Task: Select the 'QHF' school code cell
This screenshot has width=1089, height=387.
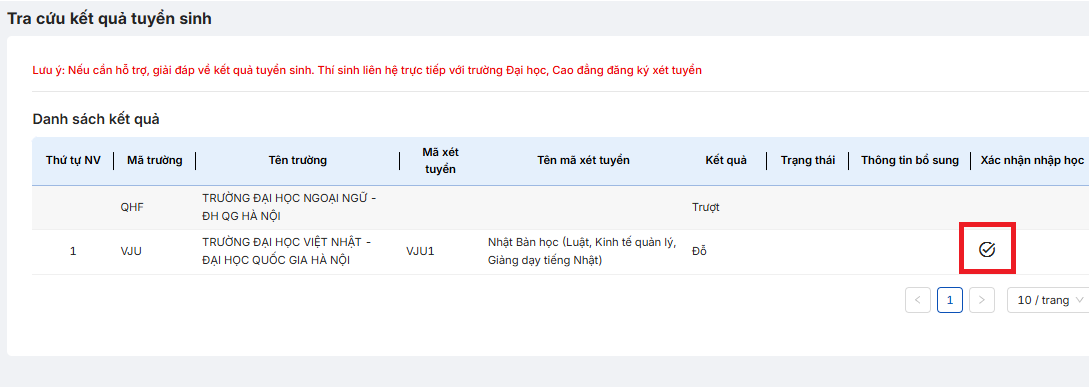Action: [131, 207]
